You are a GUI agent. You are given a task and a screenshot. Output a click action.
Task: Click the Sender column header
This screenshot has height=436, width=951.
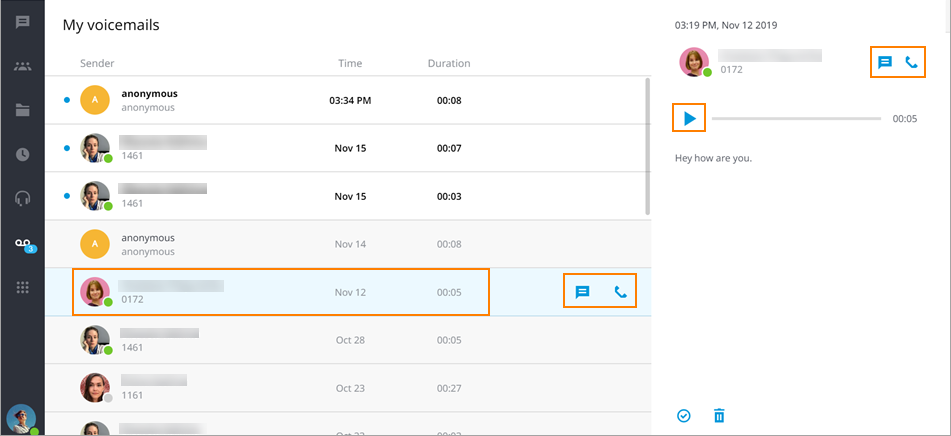(97, 63)
